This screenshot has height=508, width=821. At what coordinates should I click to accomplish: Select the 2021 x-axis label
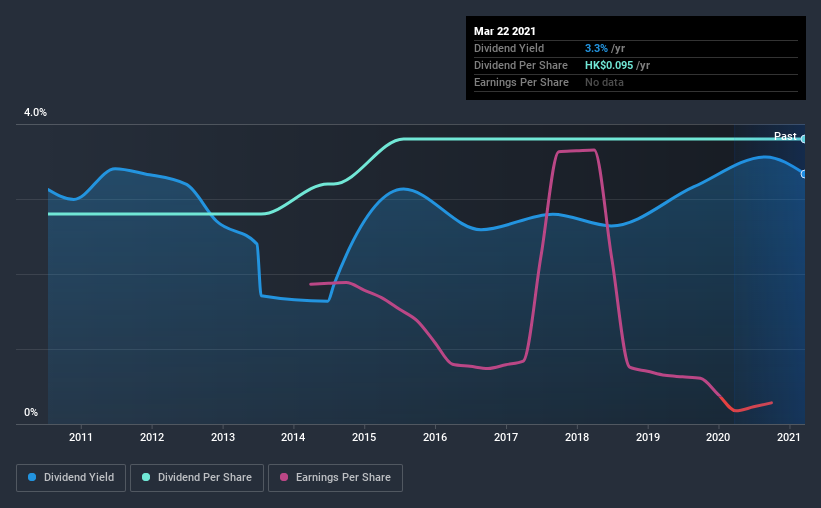[x=789, y=437]
